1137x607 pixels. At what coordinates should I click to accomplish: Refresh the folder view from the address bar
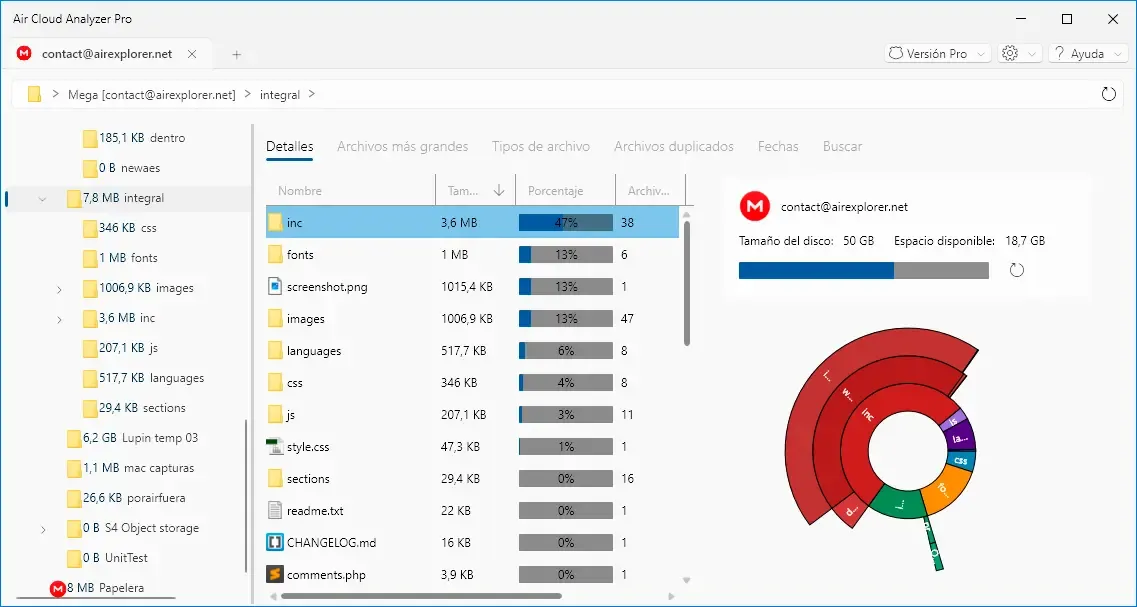pyautogui.click(x=1108, y=94)
